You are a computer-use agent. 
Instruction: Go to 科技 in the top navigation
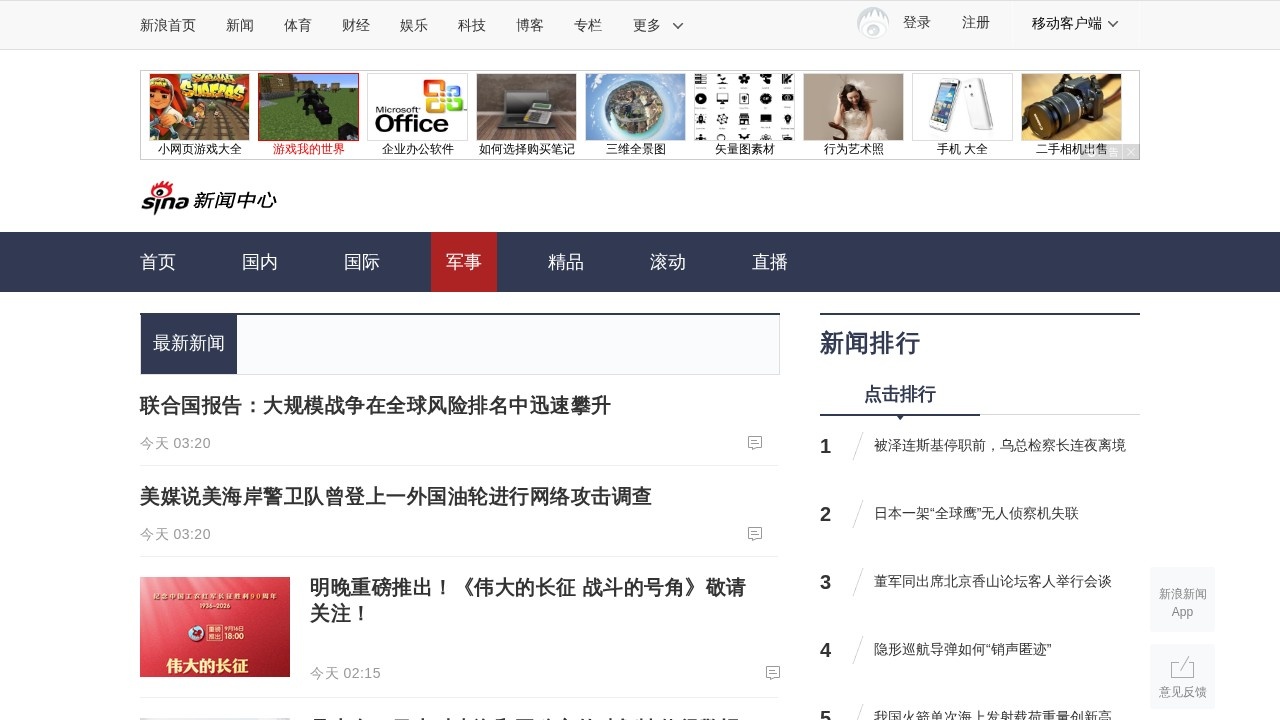tap(472, 25)
